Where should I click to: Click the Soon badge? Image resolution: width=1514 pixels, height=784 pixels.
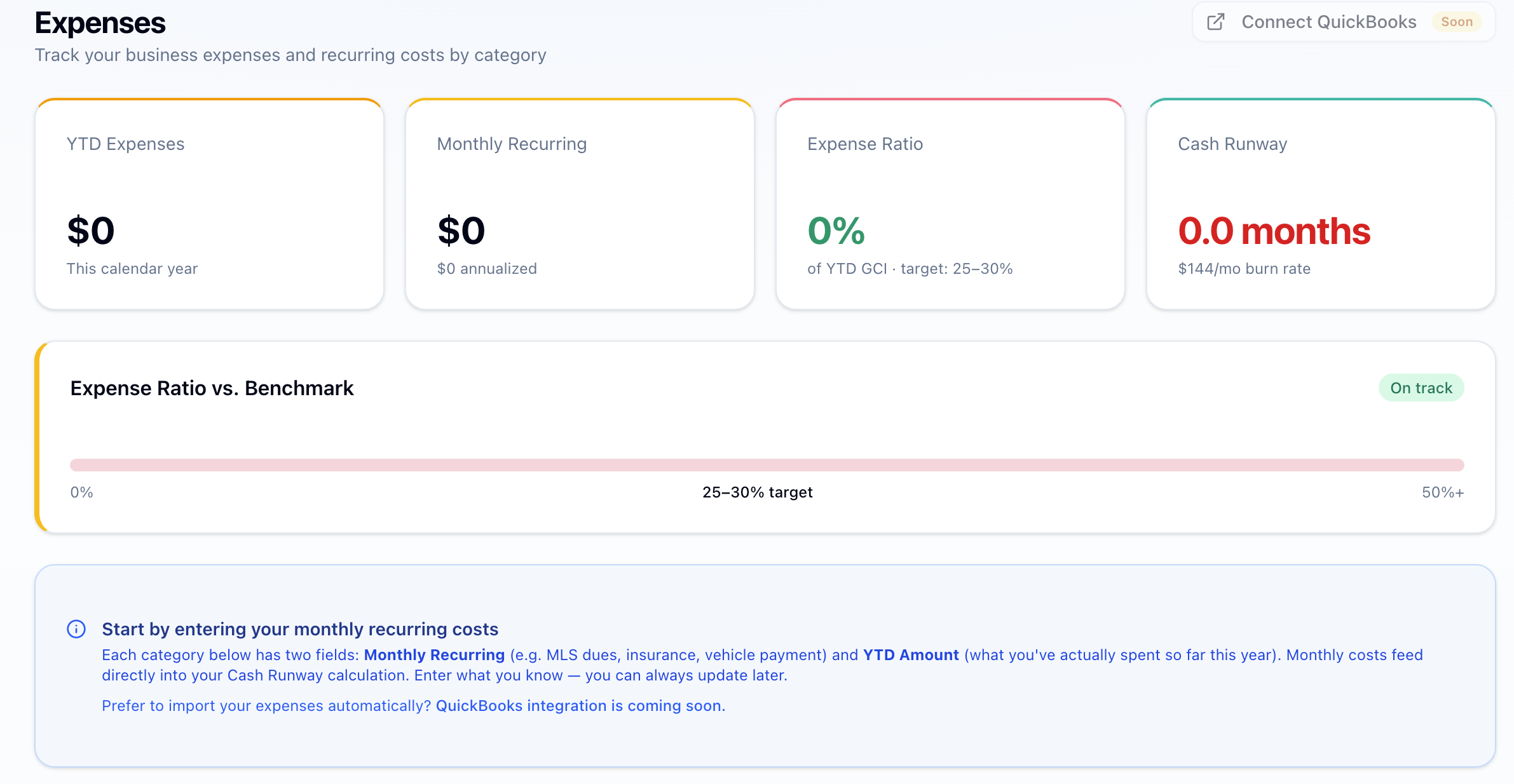point(1456,22)
